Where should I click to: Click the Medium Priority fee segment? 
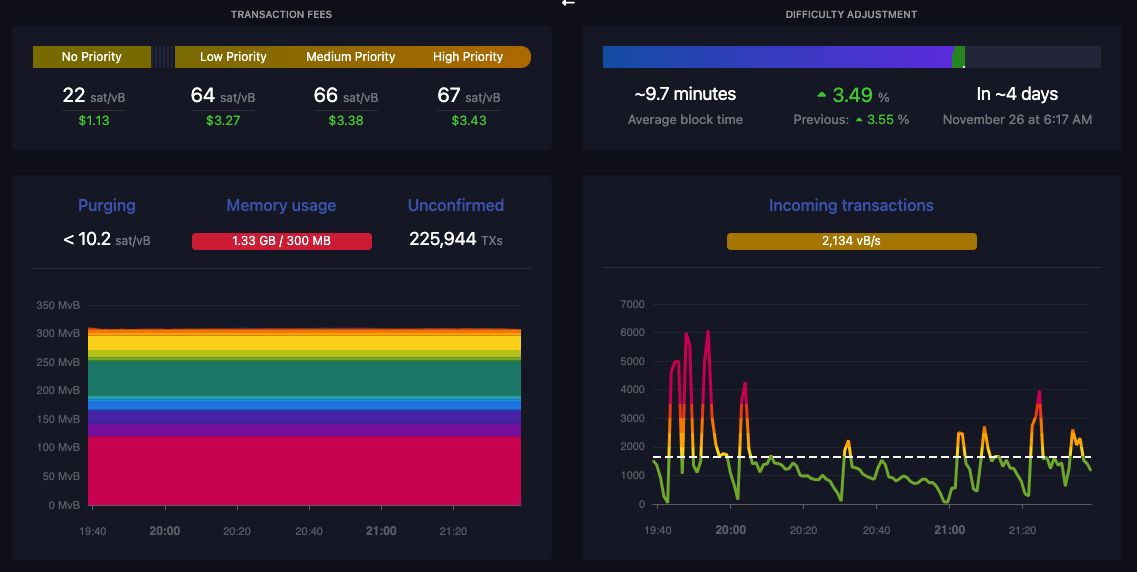[x=350, y=57]
